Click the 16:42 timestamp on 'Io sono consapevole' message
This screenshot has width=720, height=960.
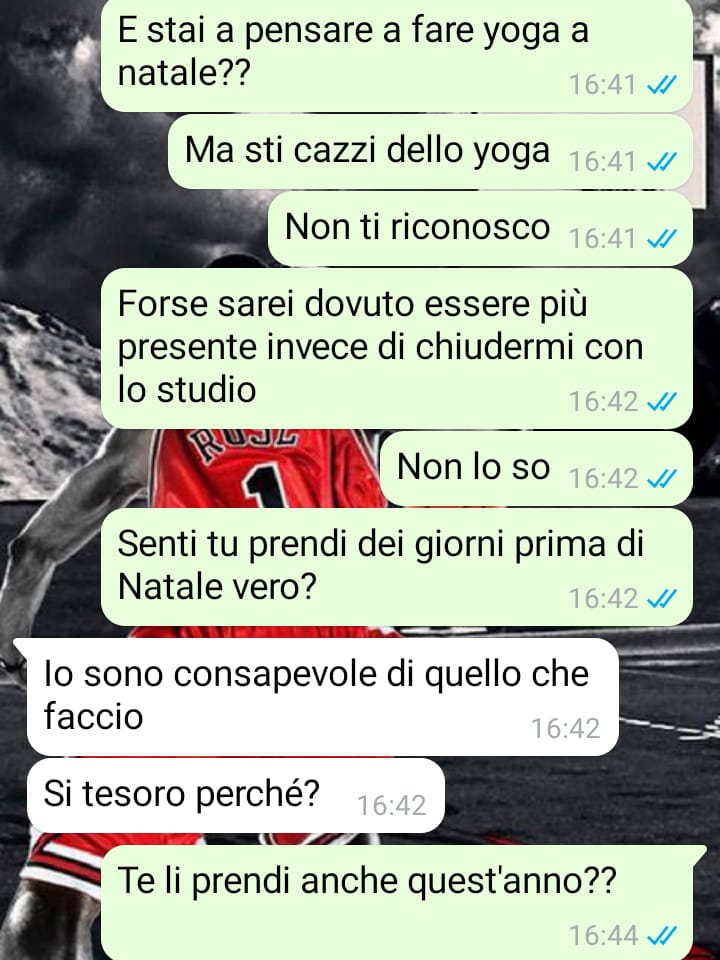click(565, 729)
